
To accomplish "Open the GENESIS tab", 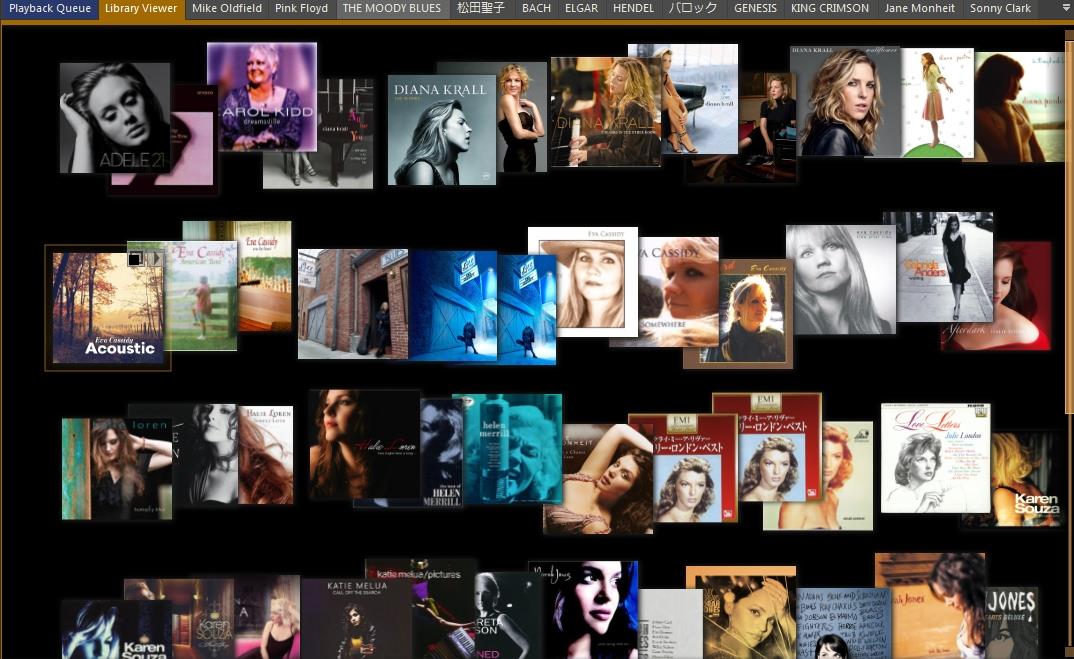I will pos(755,9).
